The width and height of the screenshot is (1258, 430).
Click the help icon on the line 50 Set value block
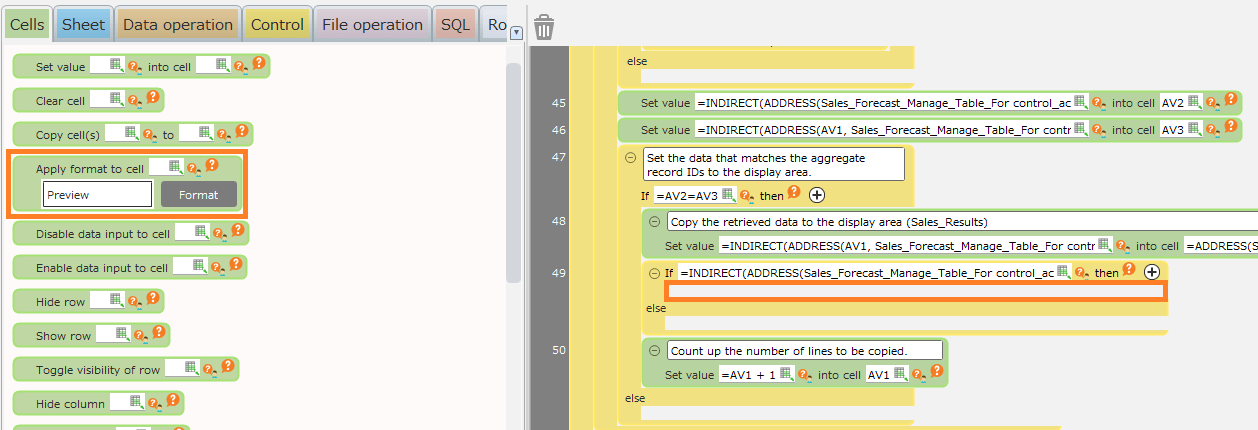coord(937,371)
